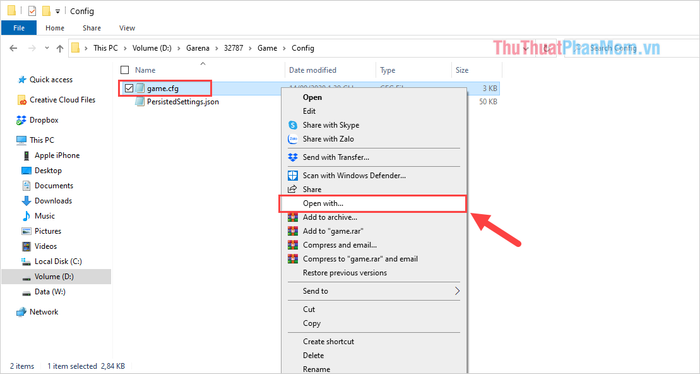
Task: Choose Share with Skype
Action: coord(331,125)
